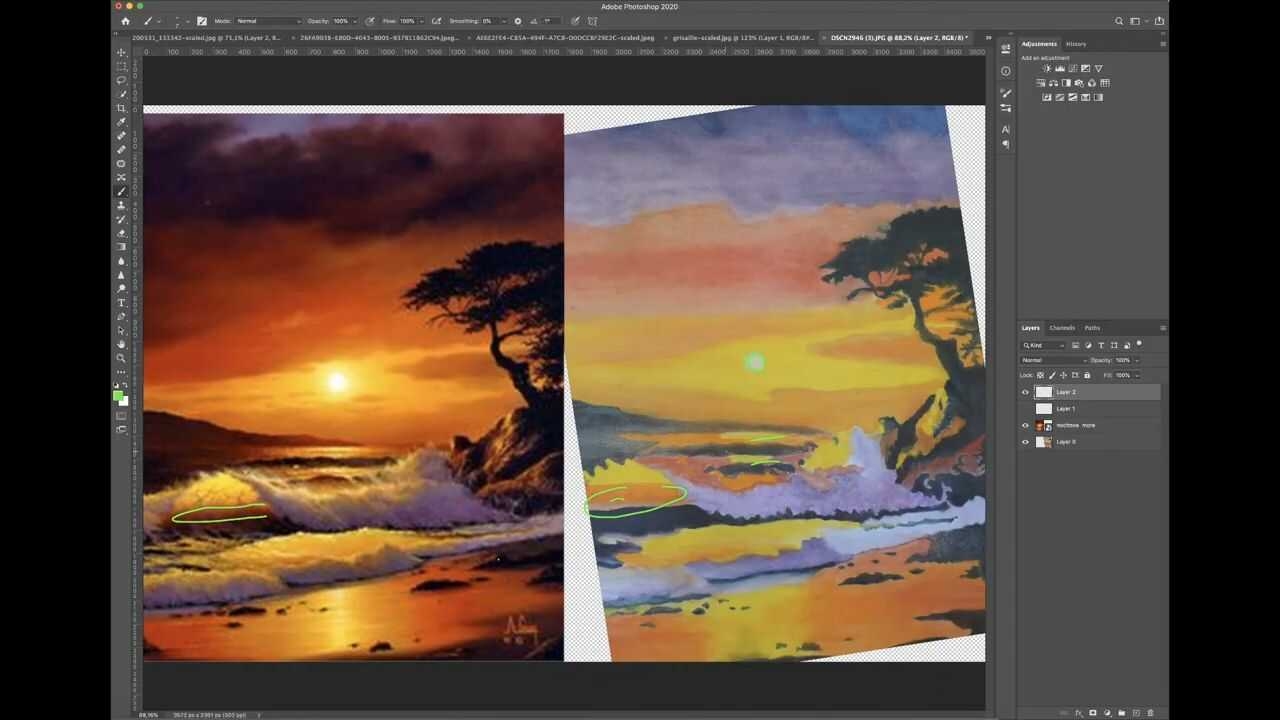
Task: Select the Eraser tool
Action: (122, 233)
